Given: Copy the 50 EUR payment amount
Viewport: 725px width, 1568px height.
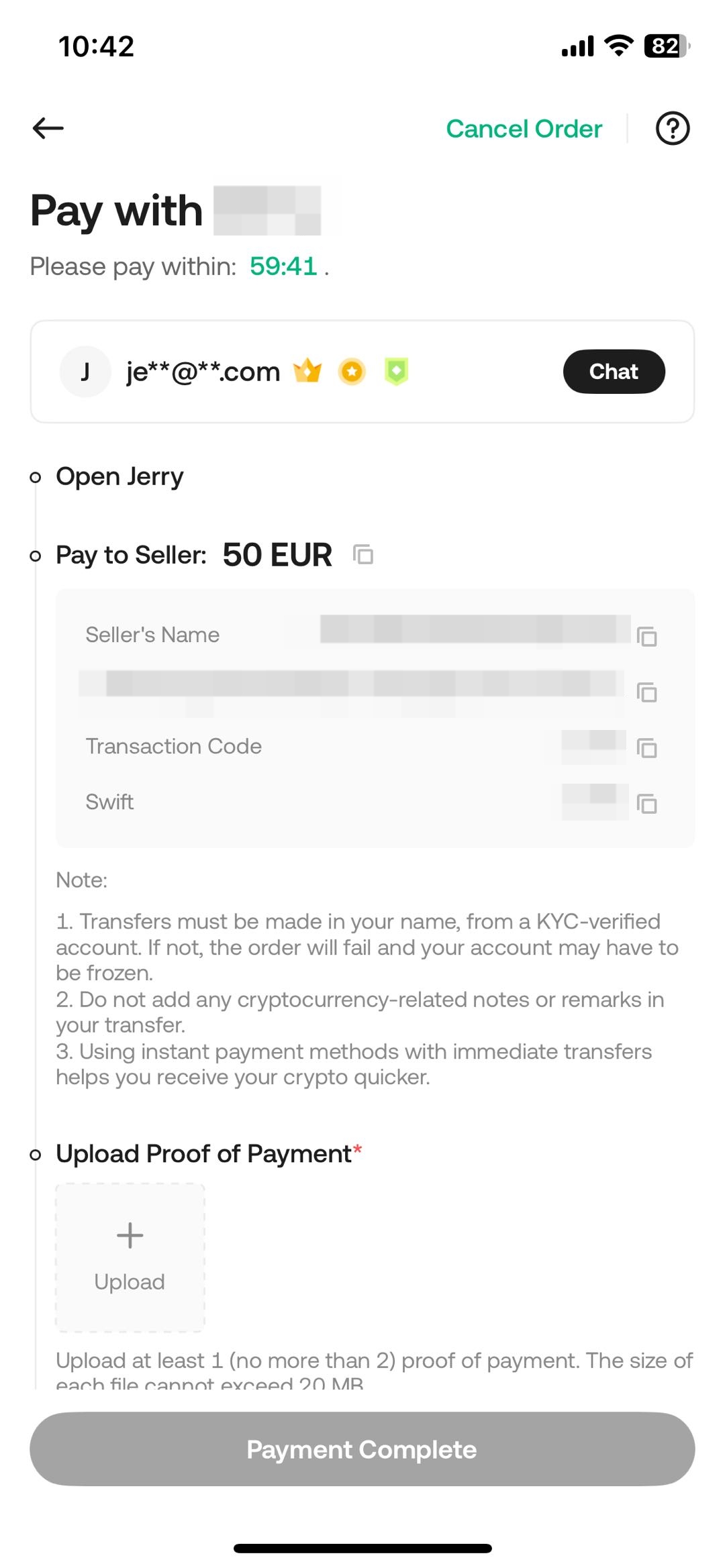Looking at the screenshot, I should click(363, 555).
